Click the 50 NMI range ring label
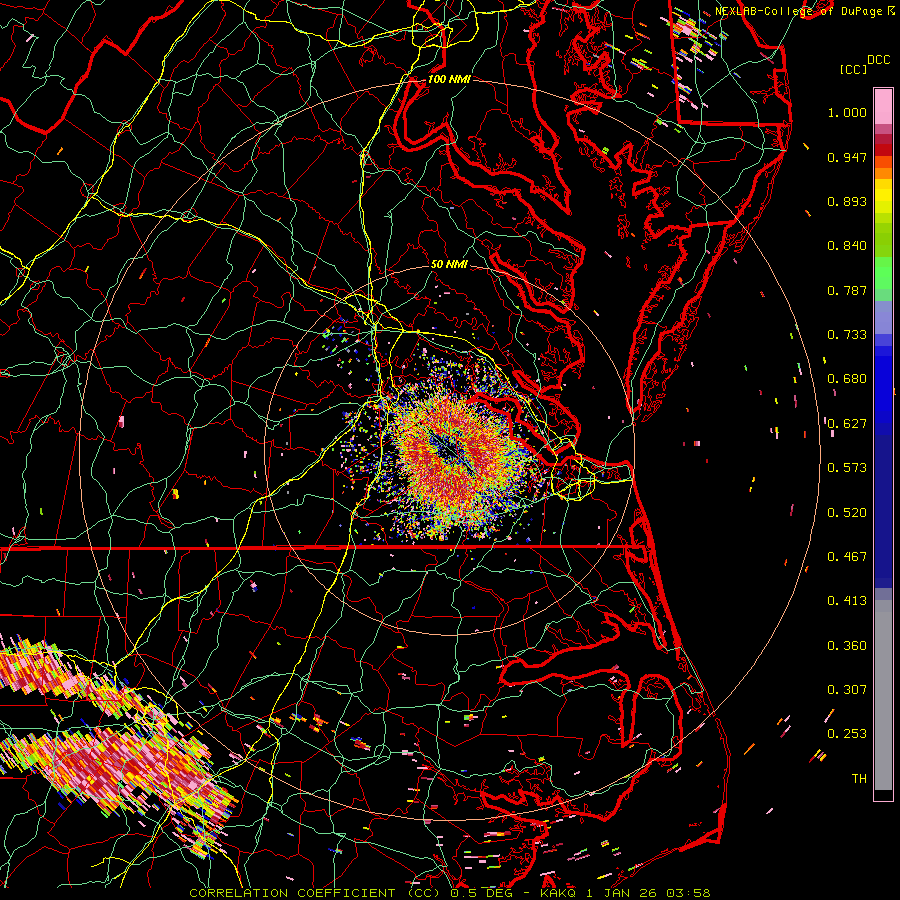Image resolution: width=900 pixels, height=900 pixels. (449, 264)
